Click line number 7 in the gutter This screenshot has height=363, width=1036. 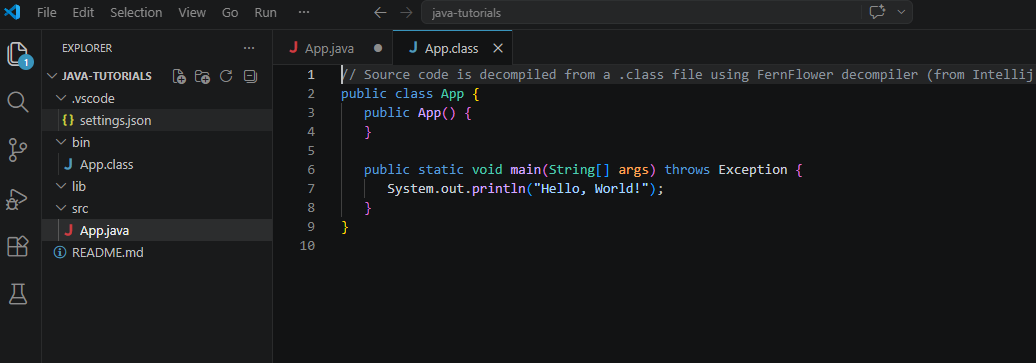point(311,188)
